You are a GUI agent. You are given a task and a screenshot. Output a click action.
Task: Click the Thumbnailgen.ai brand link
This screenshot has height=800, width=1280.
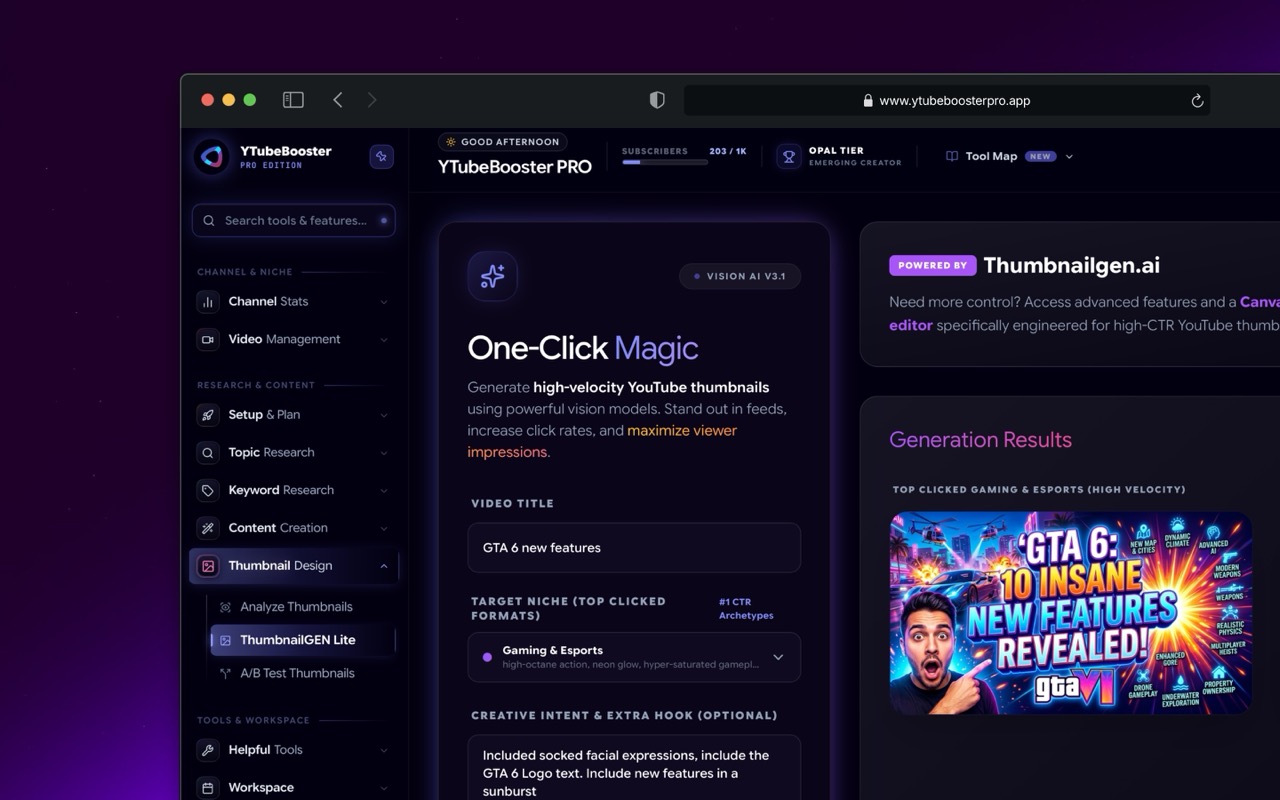1072,265
